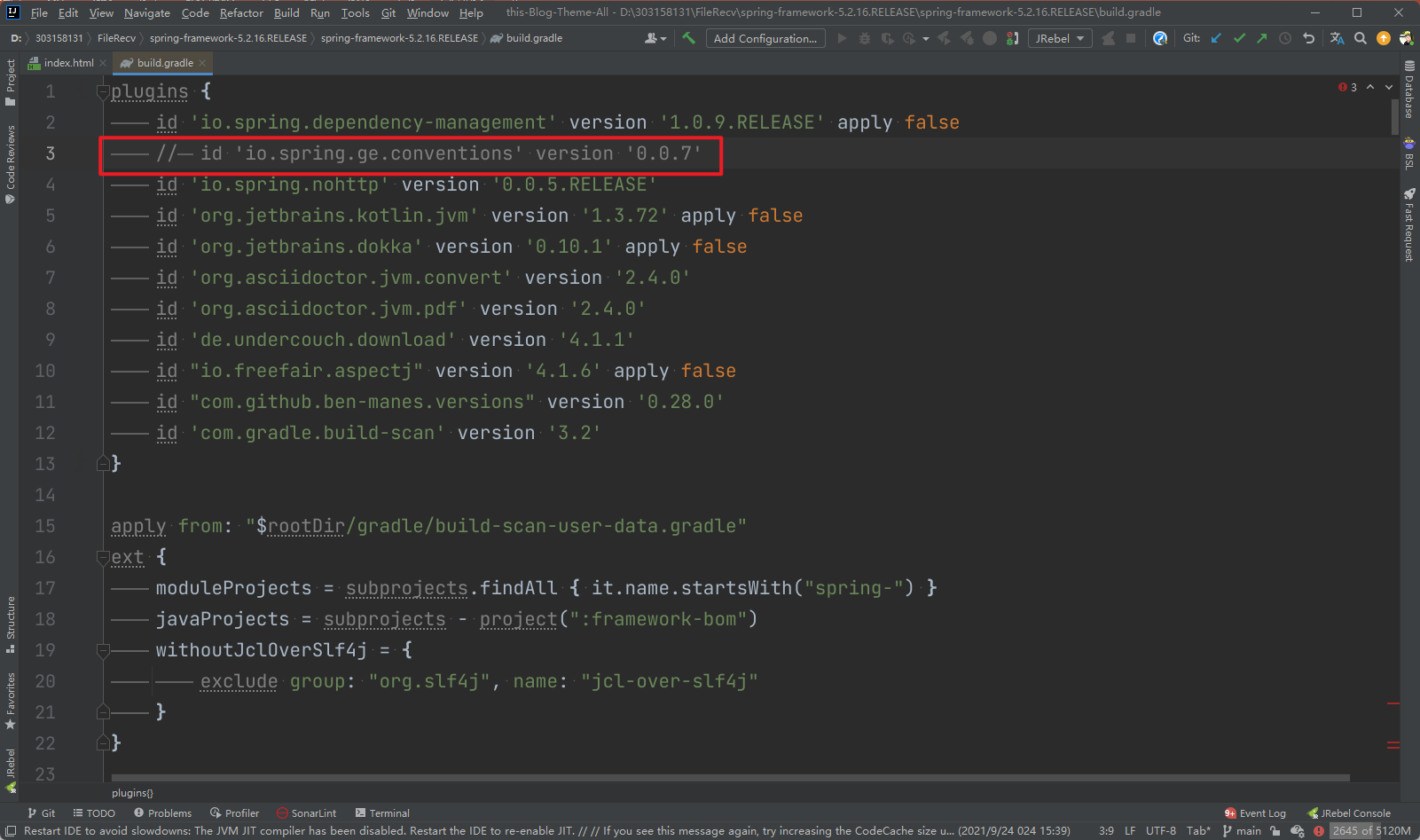Click the Run play icon
Viewport: 1420px width, 840px height.
click(842, 38)
